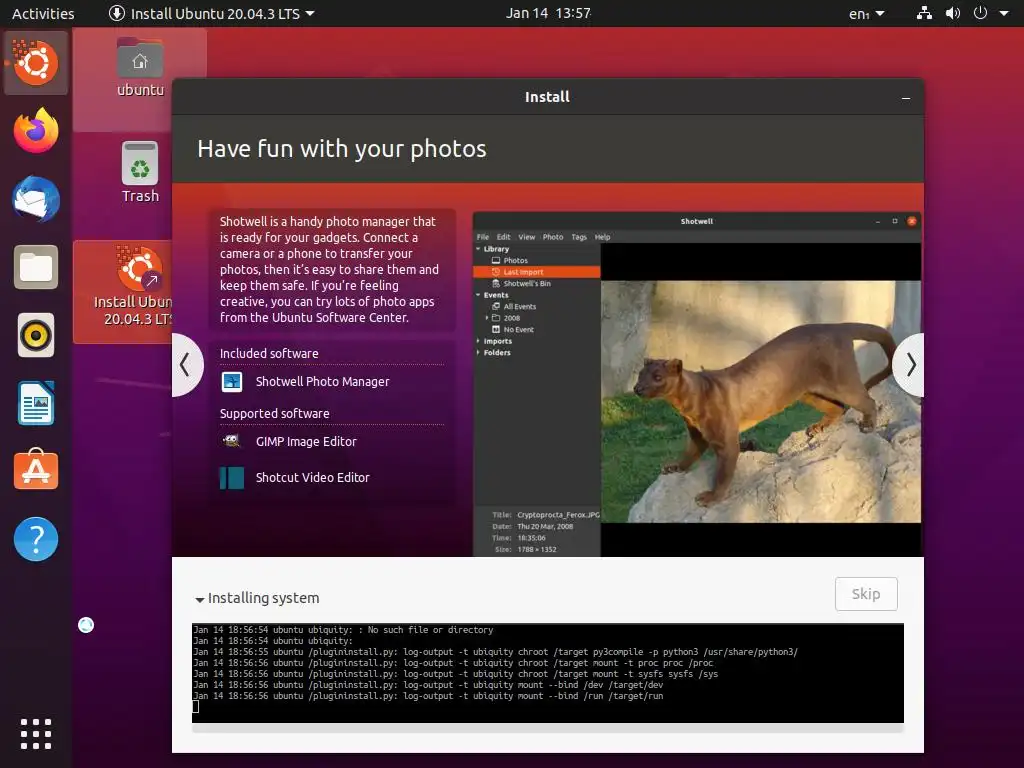
Task: Go to the previous installer slide
Action: pos(185,364)
